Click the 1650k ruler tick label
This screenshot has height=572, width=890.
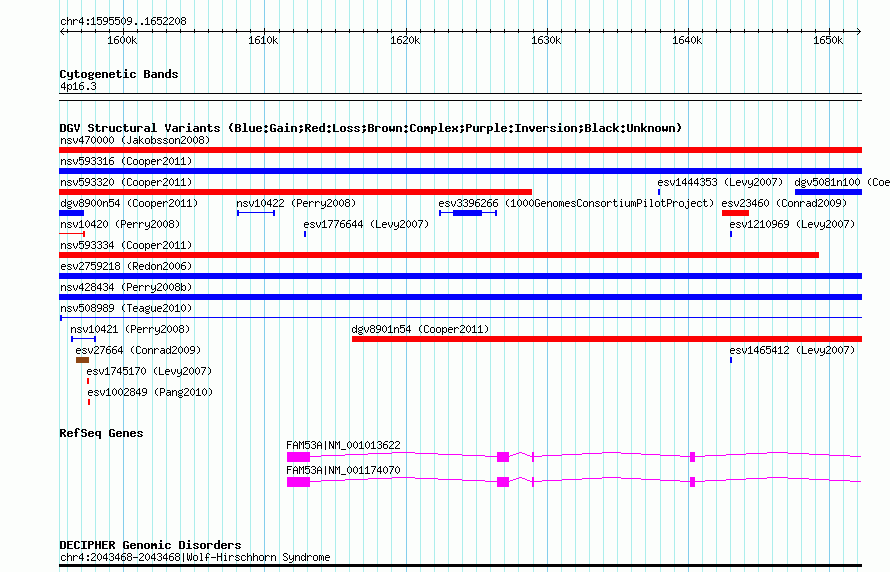828,40
